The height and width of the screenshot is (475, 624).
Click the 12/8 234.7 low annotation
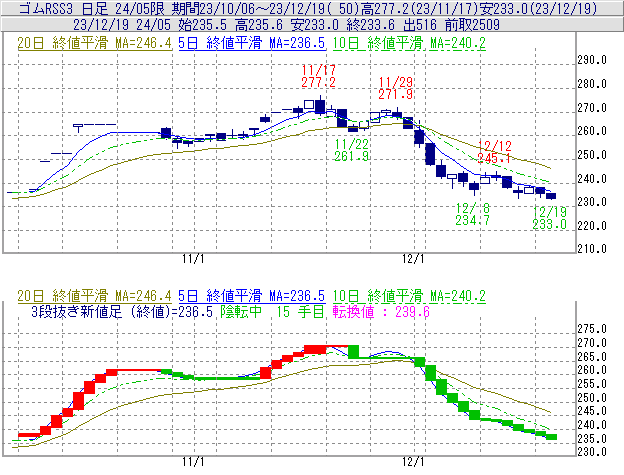point(473,214)
